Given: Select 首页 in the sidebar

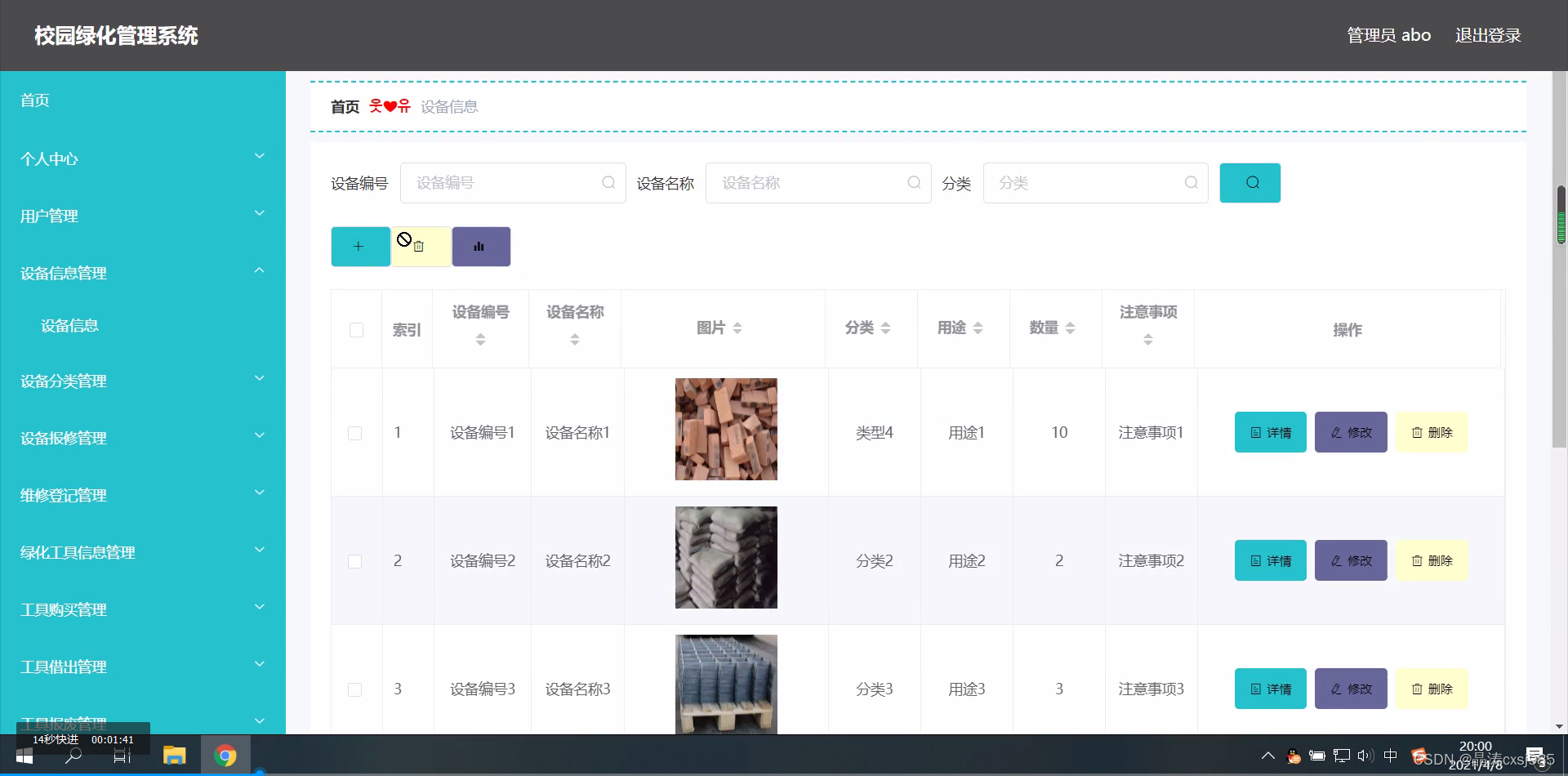Looking at the screenshot, I should tap(34, 100).
